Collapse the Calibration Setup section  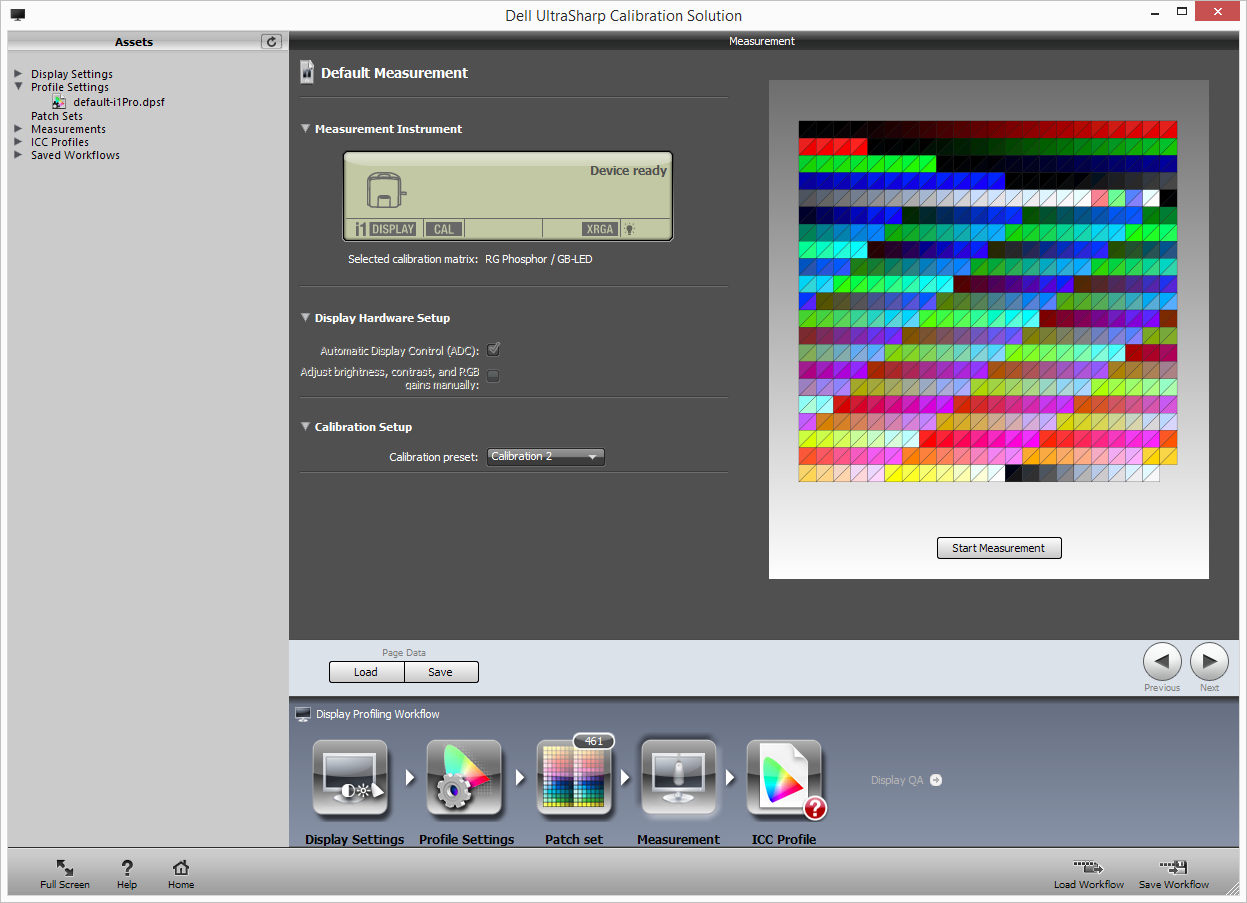click(306, 427)
